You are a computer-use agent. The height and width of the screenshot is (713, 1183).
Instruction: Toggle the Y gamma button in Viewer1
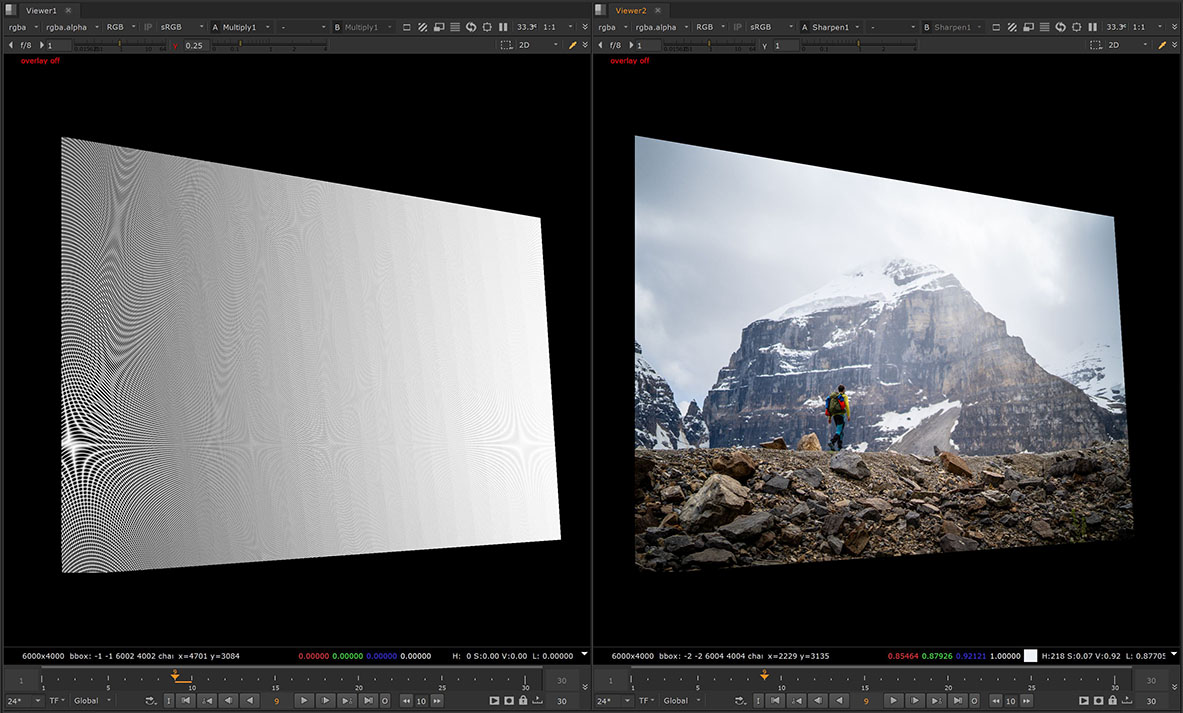tap(175, 45)
